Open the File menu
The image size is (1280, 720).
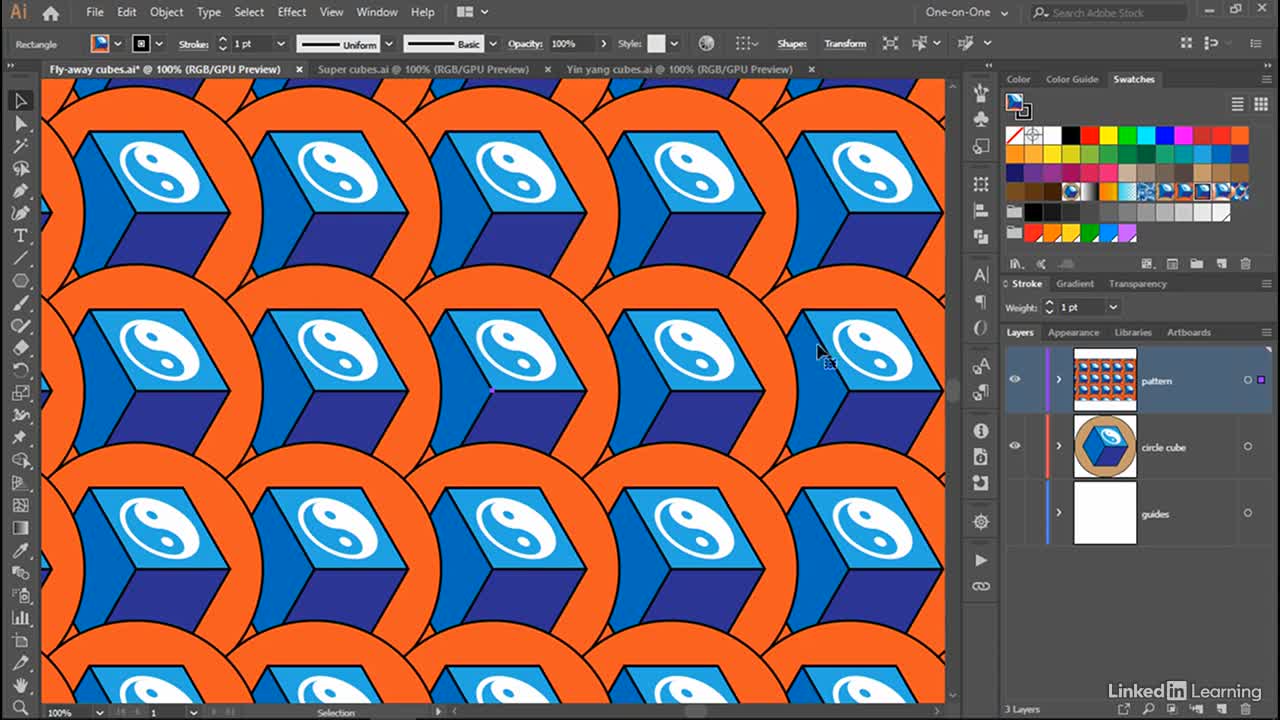tap(95, 12)
